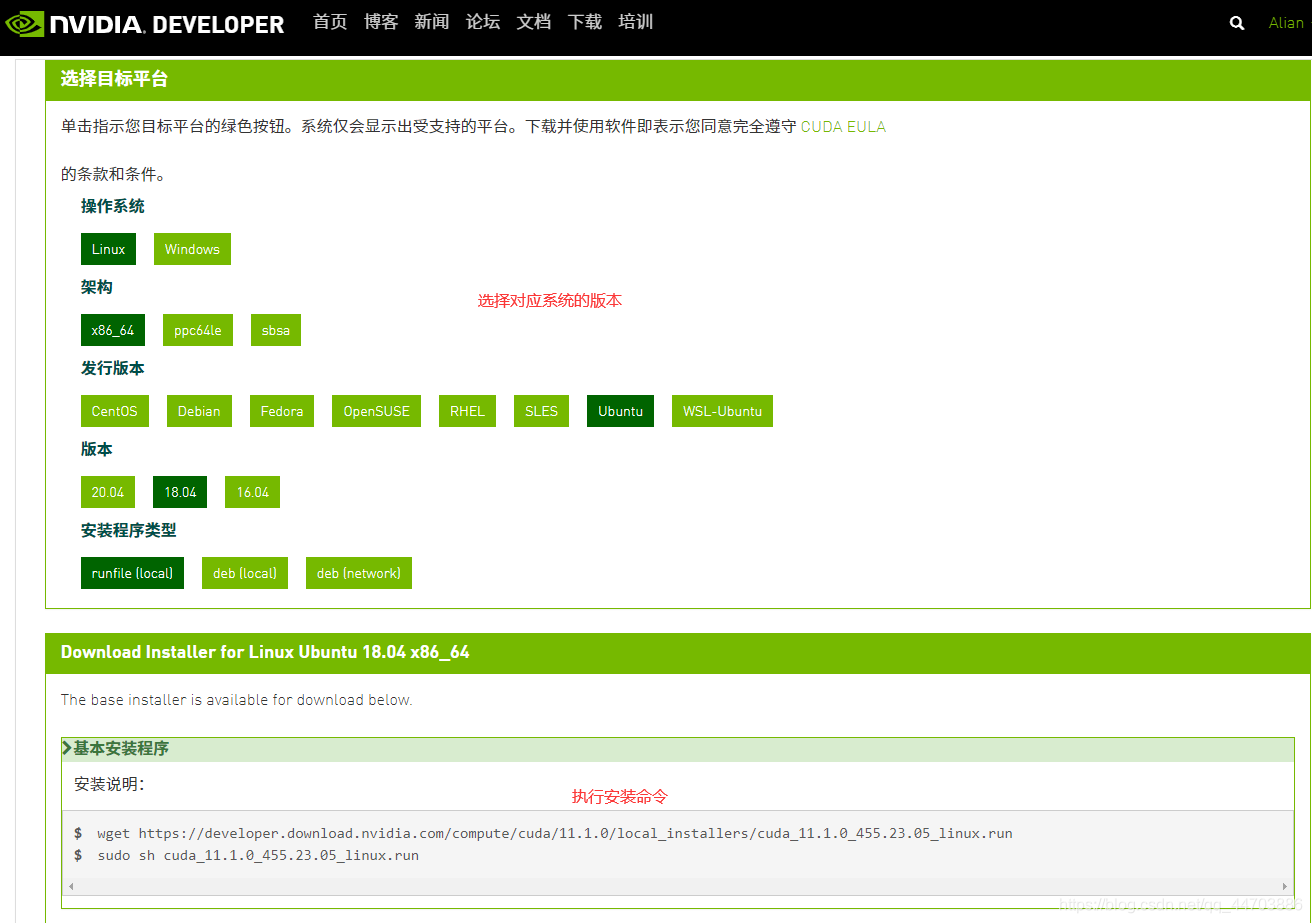Select Fedora distribution
This screenshot has height=923, width=1312.
click(282, 411)
